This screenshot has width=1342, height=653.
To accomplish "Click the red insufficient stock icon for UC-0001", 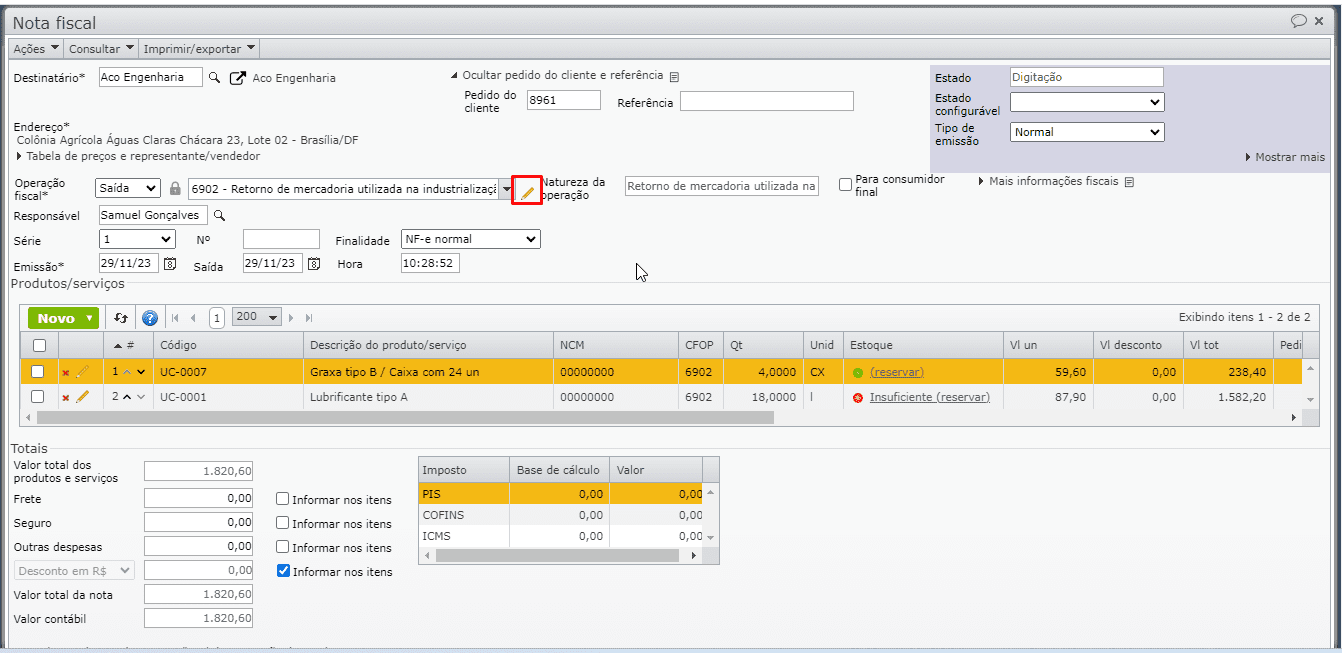I will 858,397.
